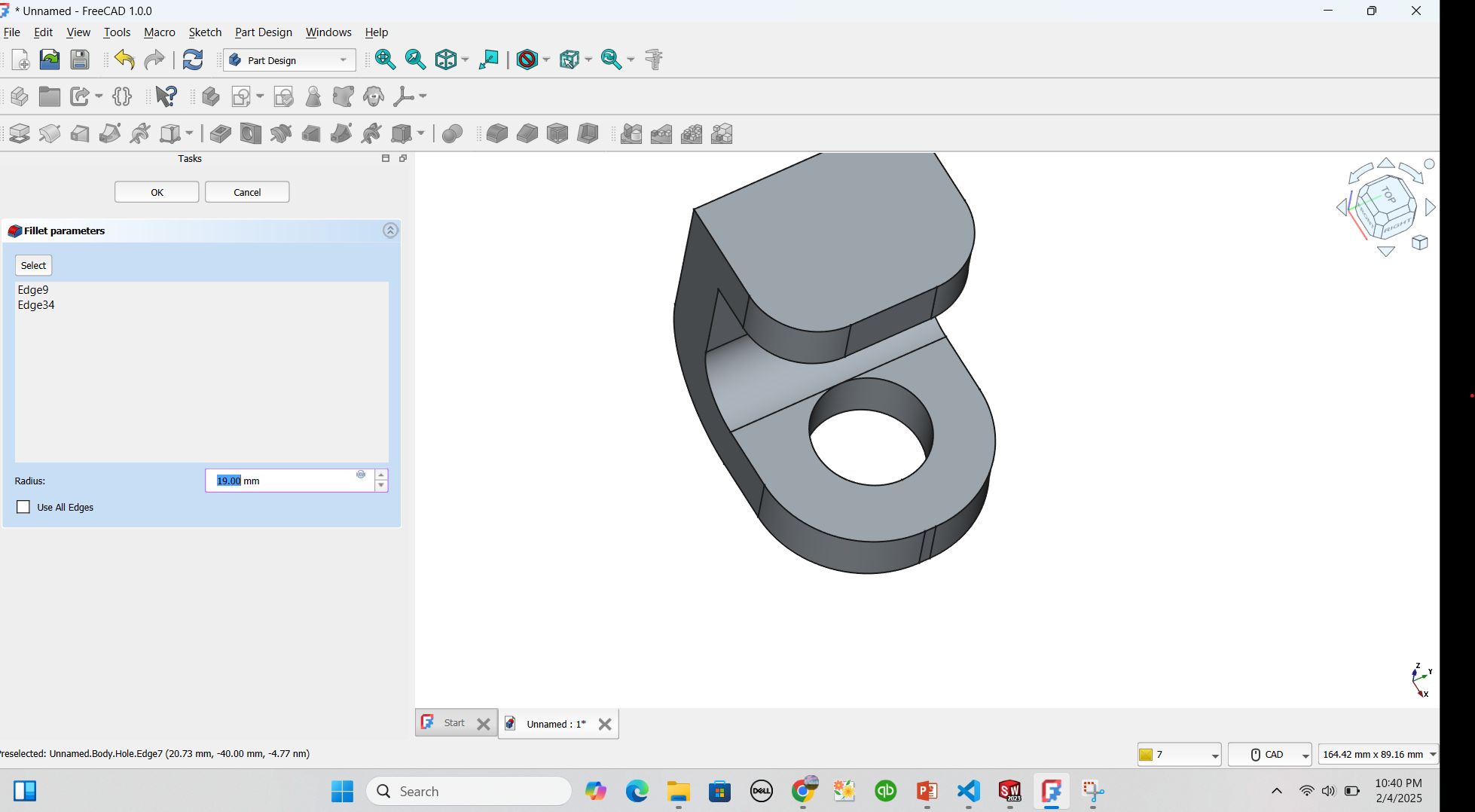Screen dimensions: 1475x812
Task: Open the Part Design menu
Action: point(264,32)
